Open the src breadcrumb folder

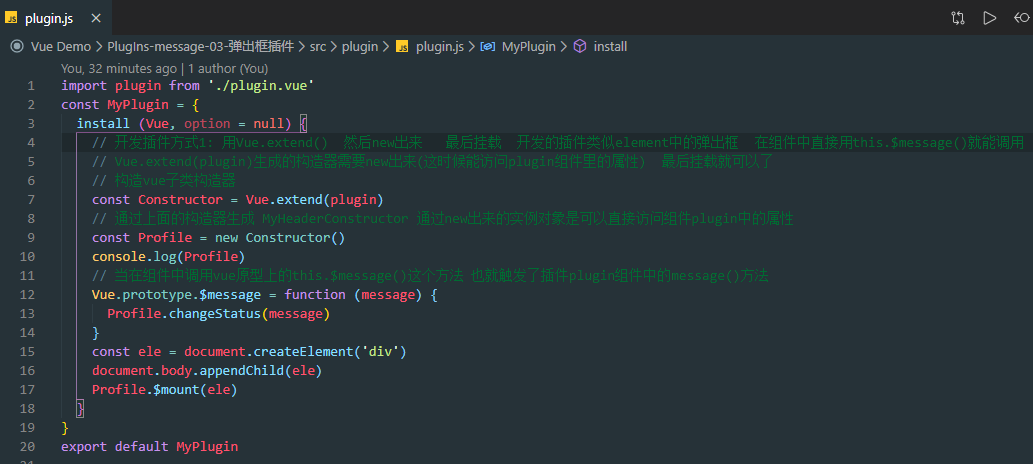tap(317, 46)
